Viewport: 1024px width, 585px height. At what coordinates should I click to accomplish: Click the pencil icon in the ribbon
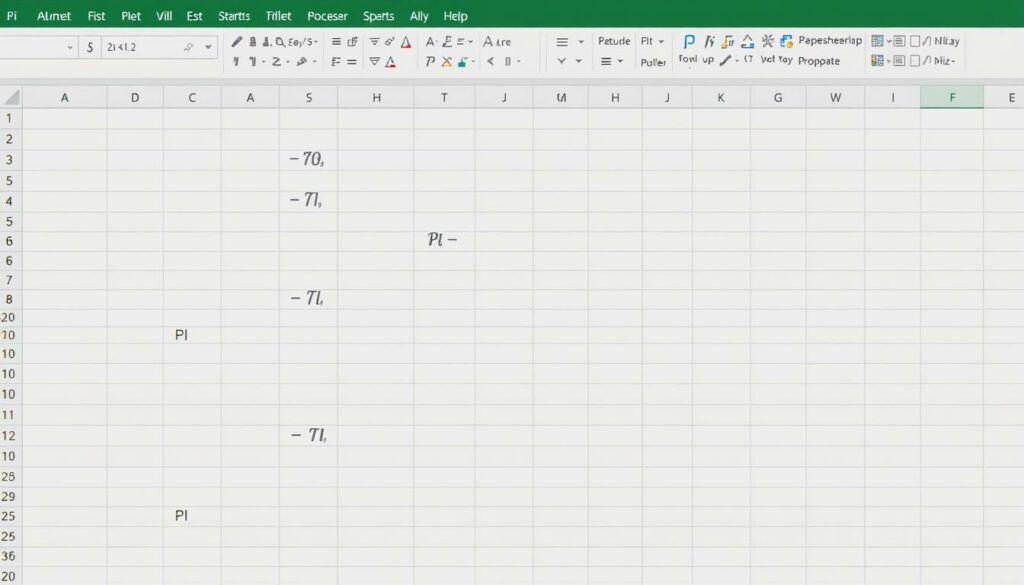[x=236, y=42]
